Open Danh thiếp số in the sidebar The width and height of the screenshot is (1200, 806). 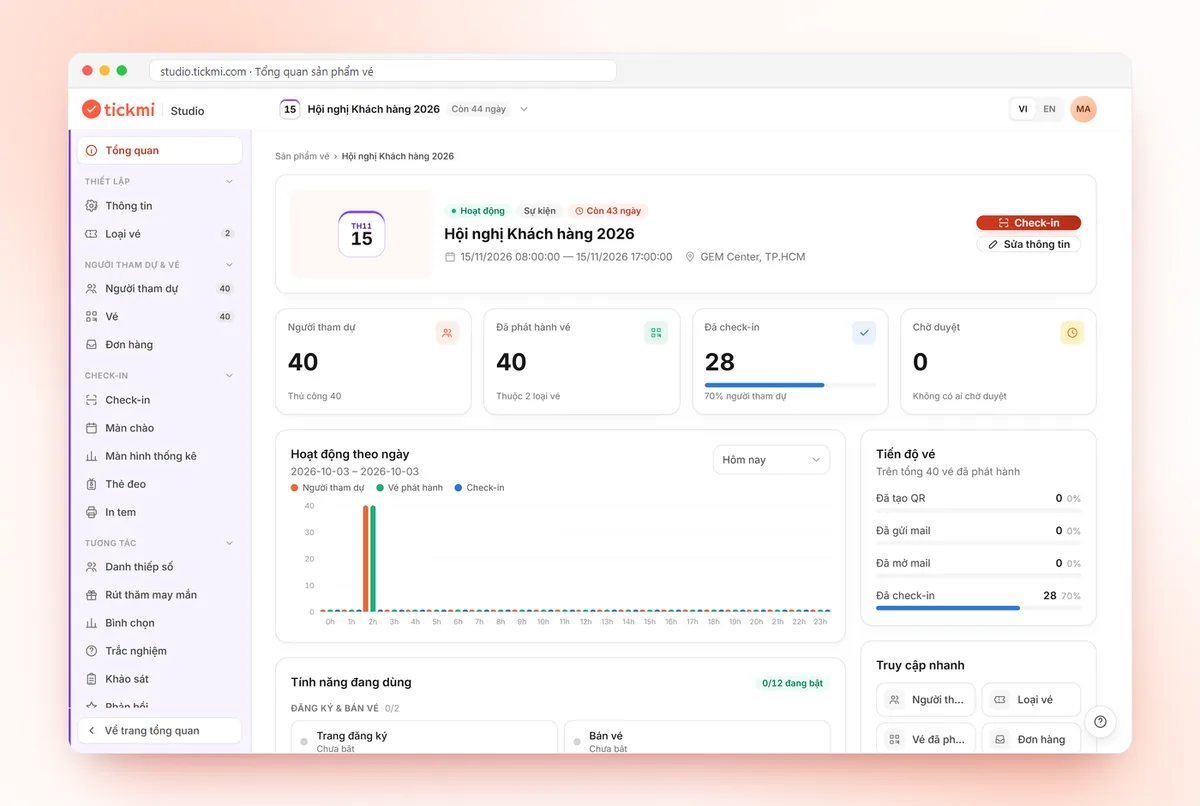pyautogui.click(x=160, y=567)
